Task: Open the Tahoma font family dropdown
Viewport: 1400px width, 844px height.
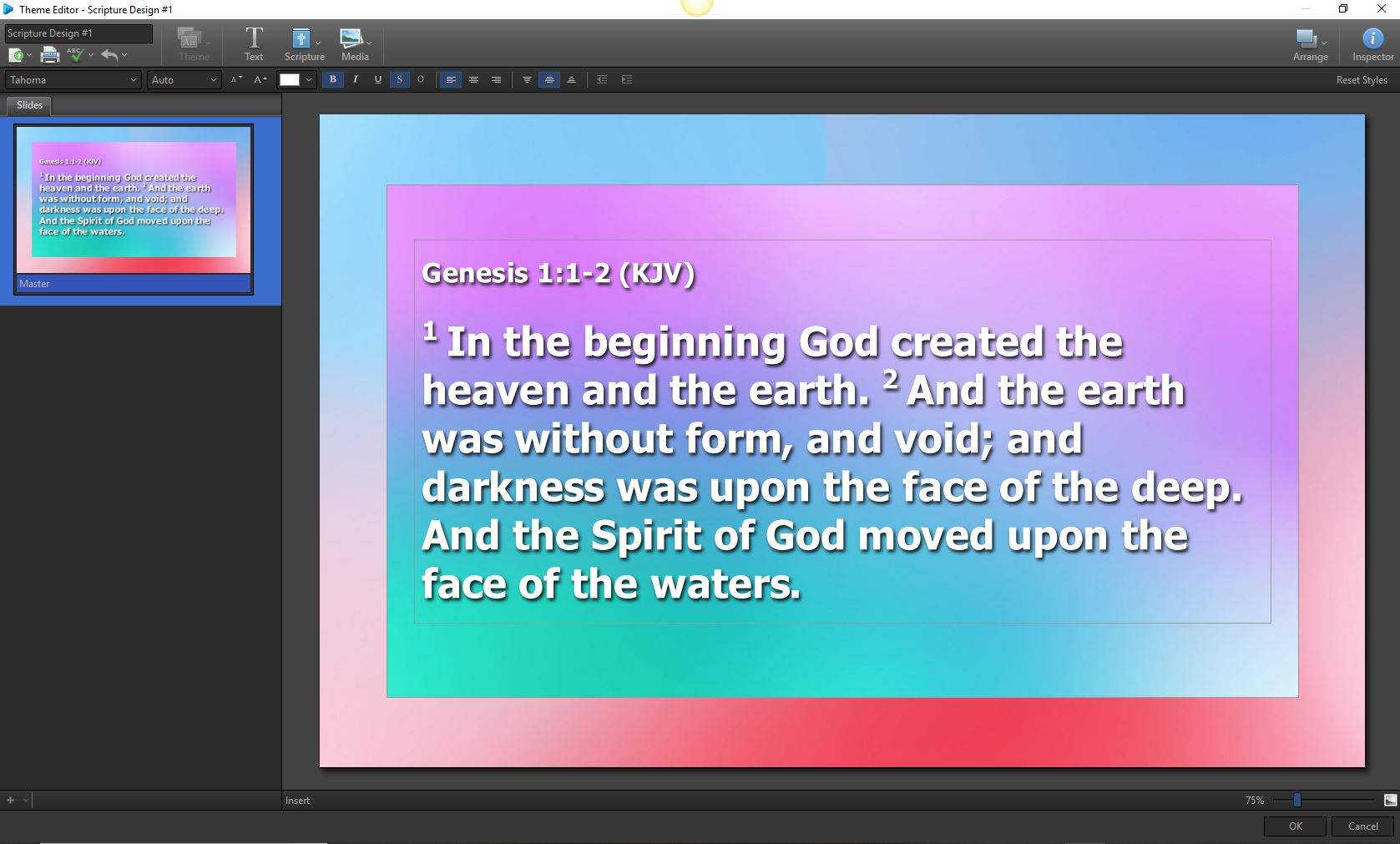Action: [x=72, y=79]
